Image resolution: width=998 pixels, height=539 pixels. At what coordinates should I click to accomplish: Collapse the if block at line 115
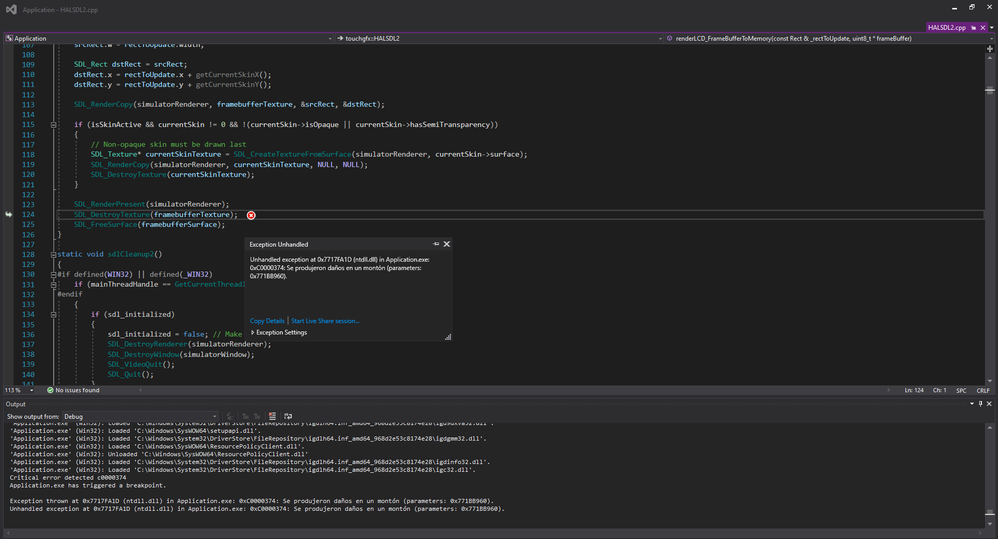click(x=53, y=125)
